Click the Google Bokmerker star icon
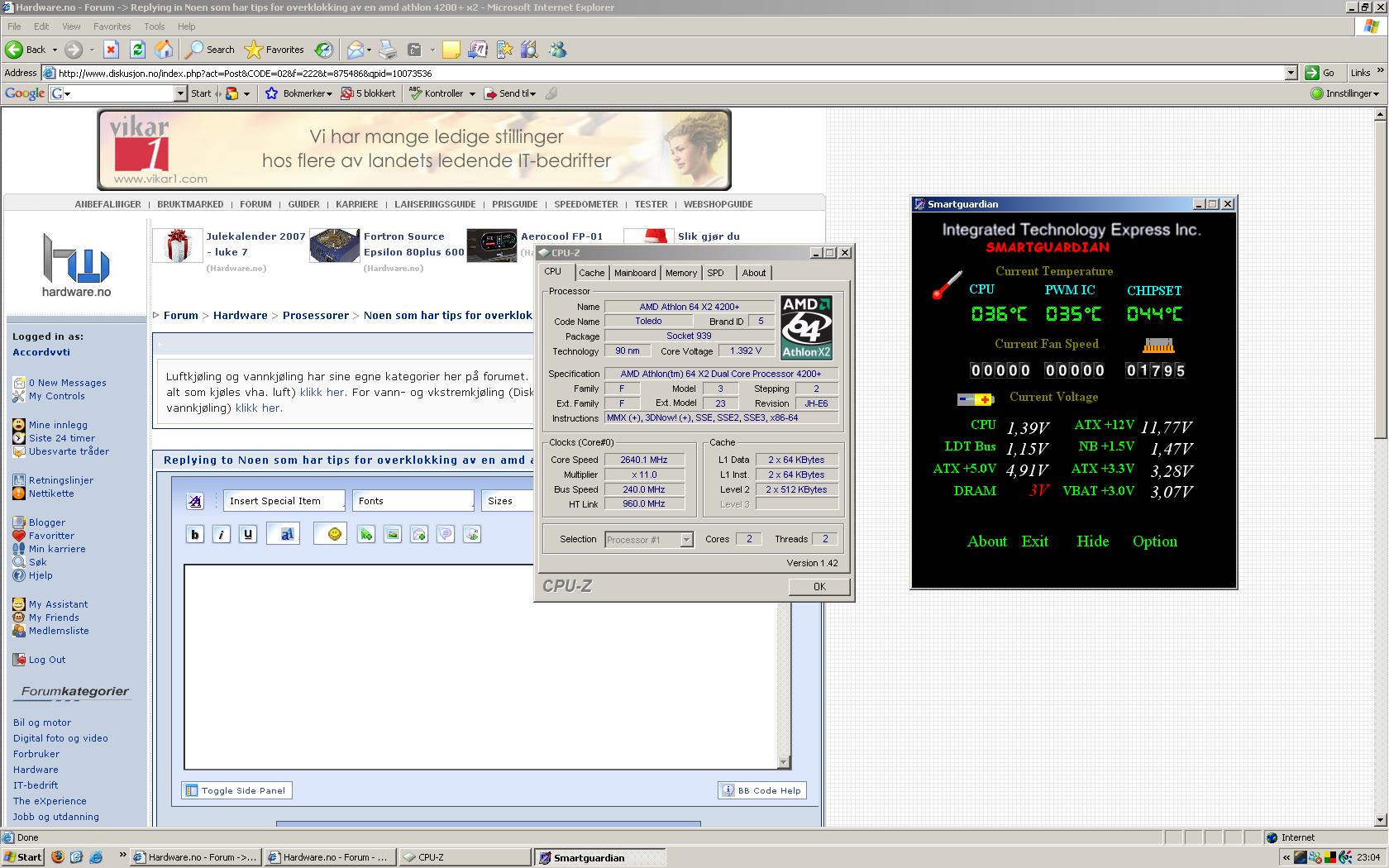The height and width of the screenshot is (868, 1389). tap(271, 93)
